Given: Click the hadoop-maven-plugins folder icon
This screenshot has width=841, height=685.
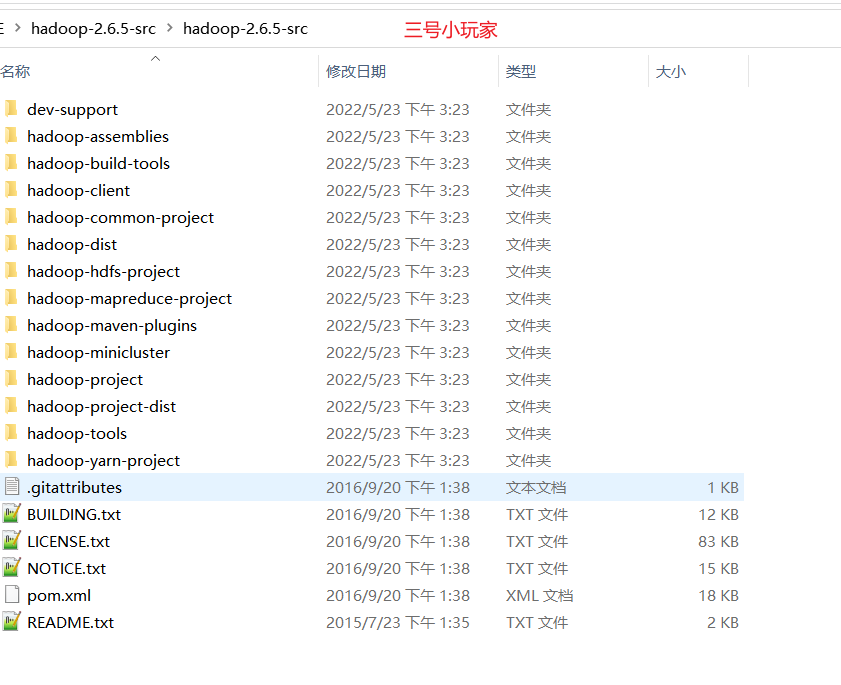Looking at the screenshot, I should point(11,325).
